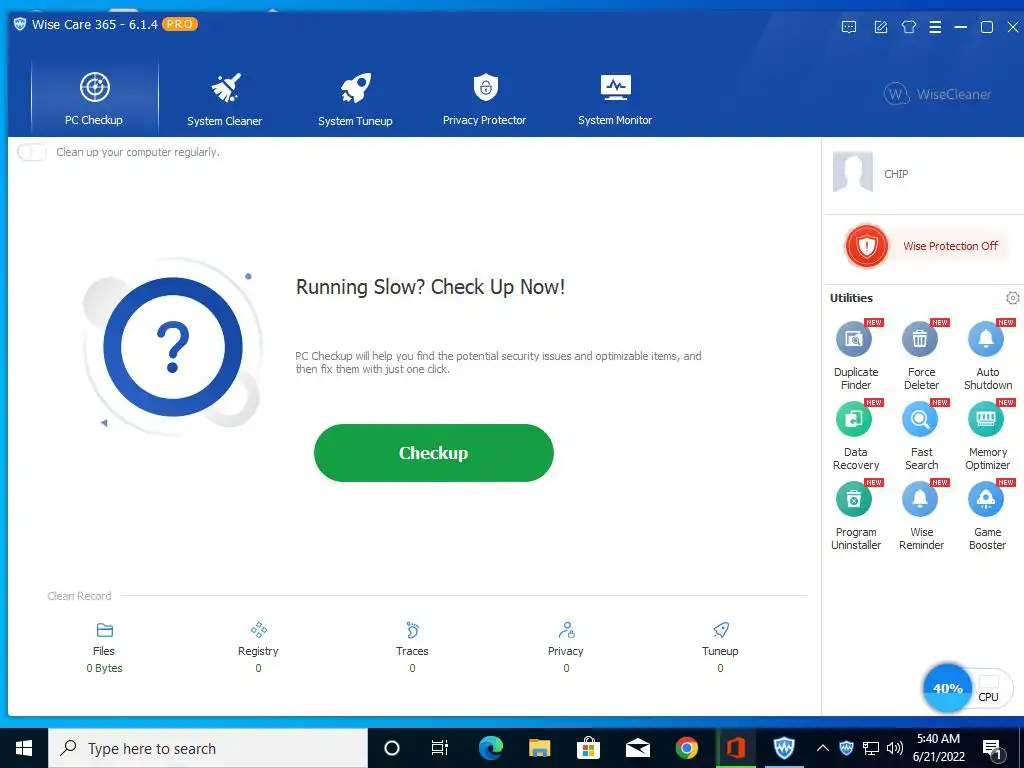The height and width of the screenshot is (768, 1024).
Task: Open Cortana circle on taskbar
Action: (392, 748)
